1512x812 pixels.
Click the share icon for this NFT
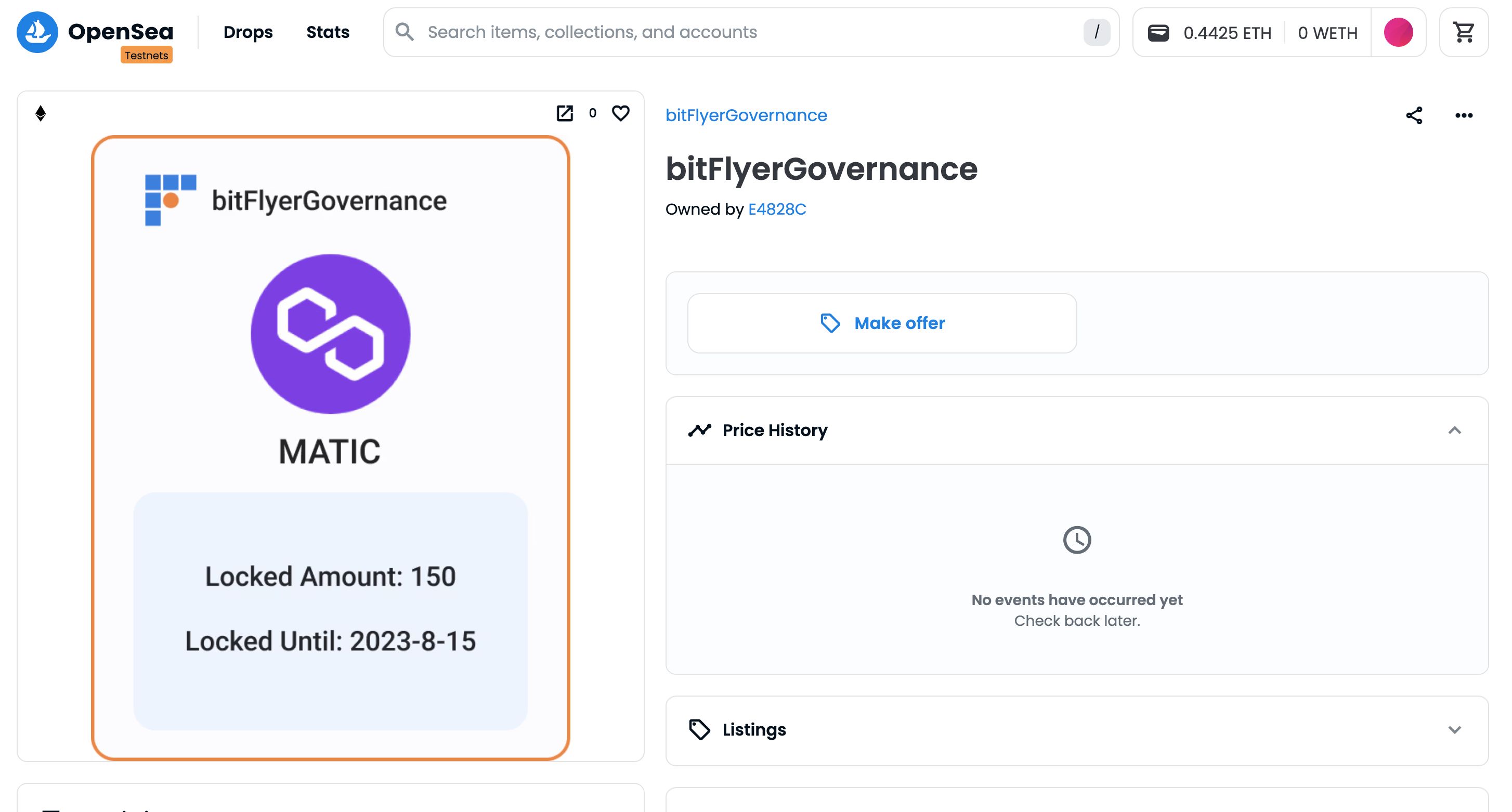point(1415,114)
